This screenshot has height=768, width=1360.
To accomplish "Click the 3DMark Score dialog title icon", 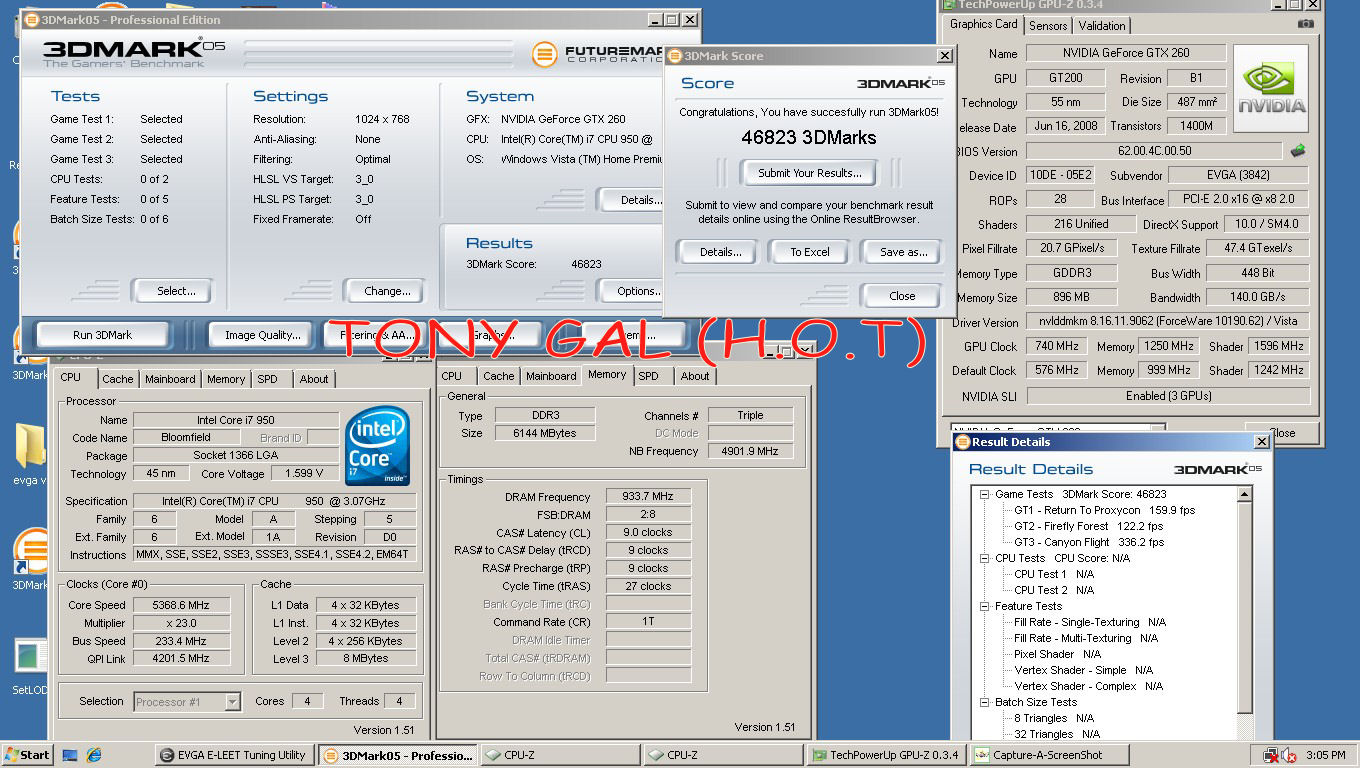I will 675,56.
